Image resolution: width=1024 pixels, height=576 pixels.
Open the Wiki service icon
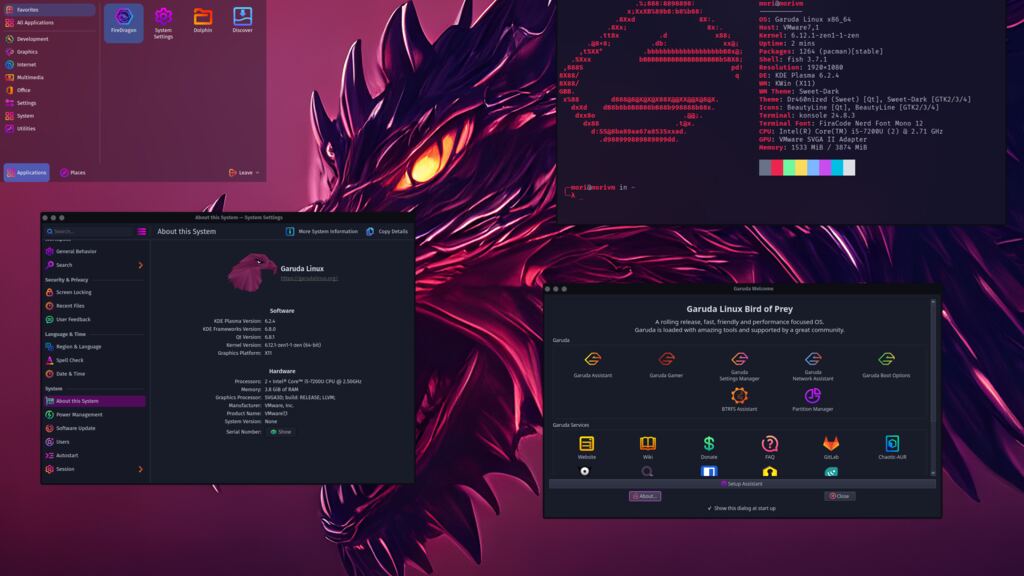[648, 447]
